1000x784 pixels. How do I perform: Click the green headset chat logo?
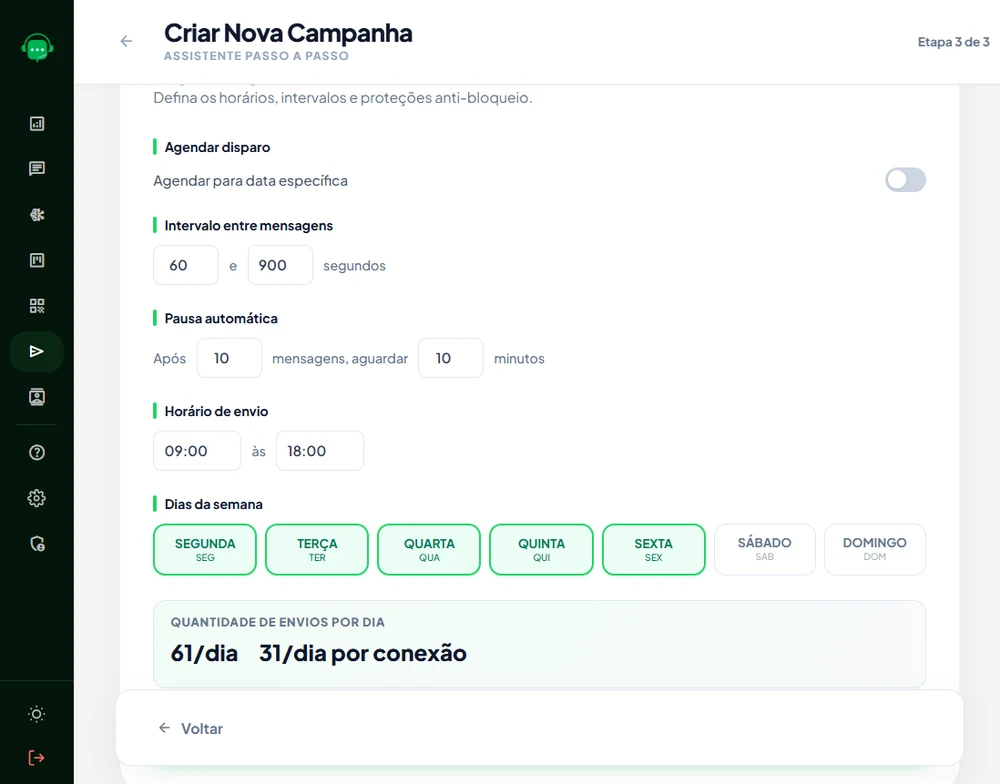[37, 48]
